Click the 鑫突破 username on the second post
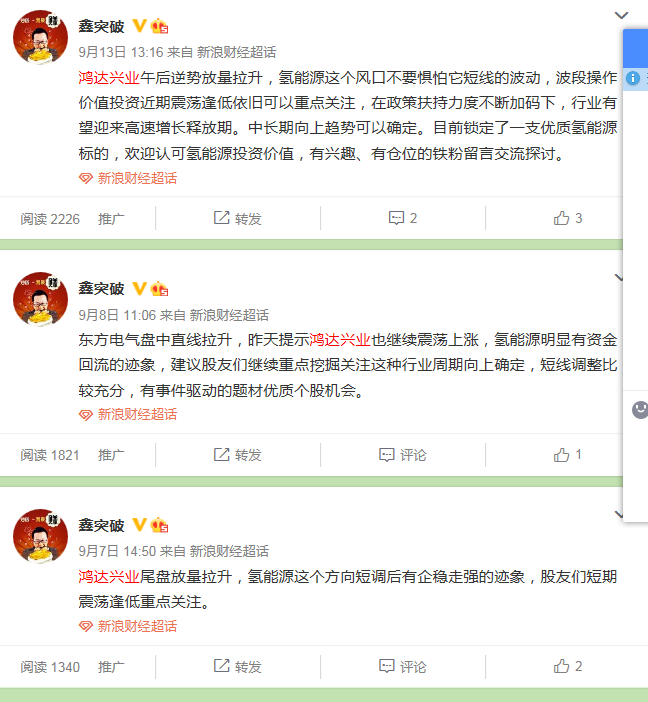 pos(101,288)
